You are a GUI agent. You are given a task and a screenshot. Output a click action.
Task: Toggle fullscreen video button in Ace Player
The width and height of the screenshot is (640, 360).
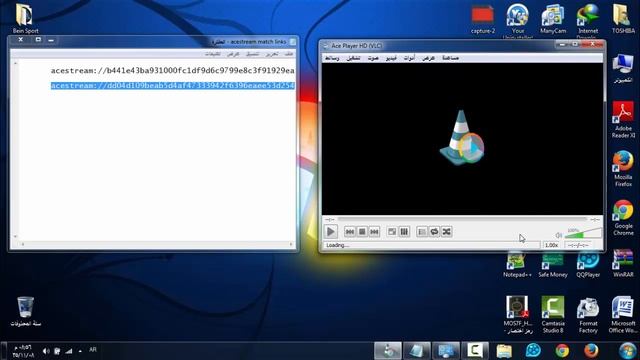[x=392, y=232]
